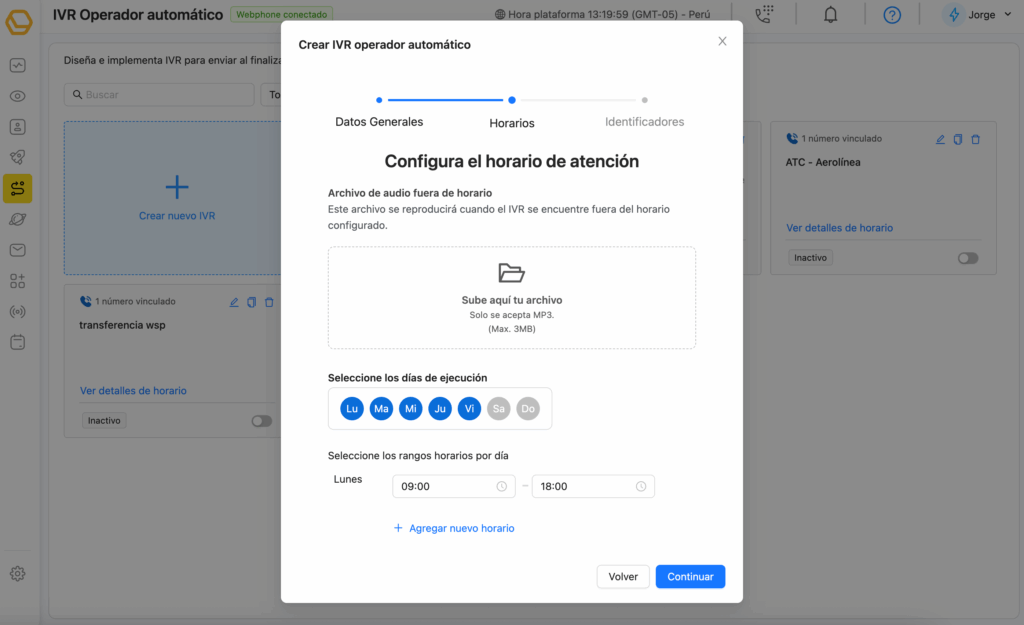1024x625 pixels.
Task: Click the settings gear in sidebar
Action: click(17, 574)
